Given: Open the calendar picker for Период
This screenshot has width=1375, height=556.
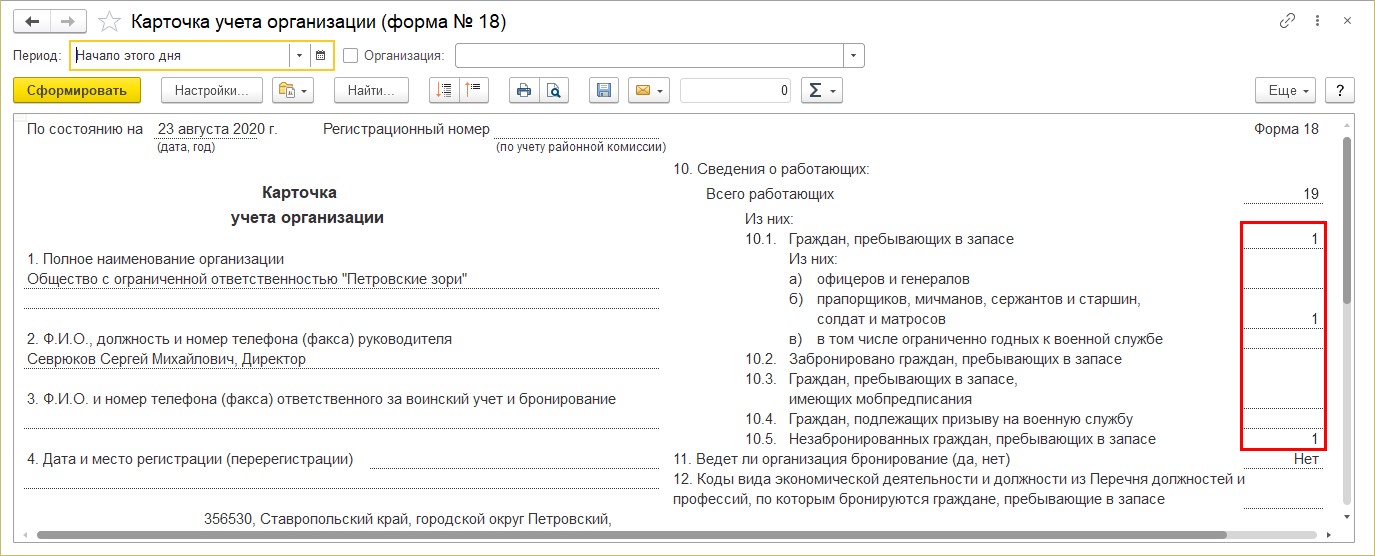Looking at the screenshot, I should click(x=321, y=56).
